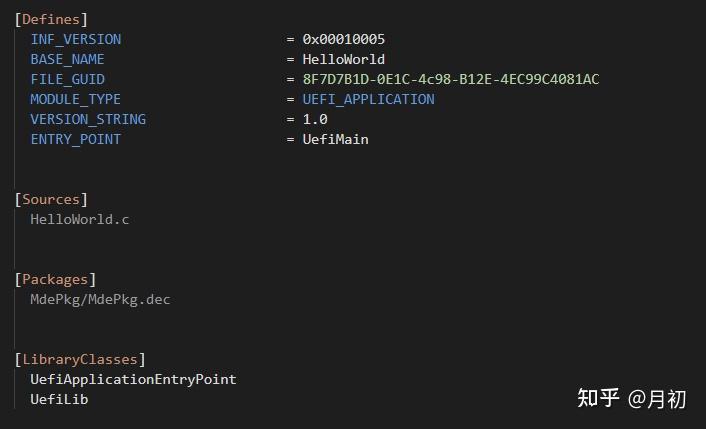Click the UefiApplicationEntryPoint library line
The width and height of the screenshot is (706, 429).
[x=133, y=379]
